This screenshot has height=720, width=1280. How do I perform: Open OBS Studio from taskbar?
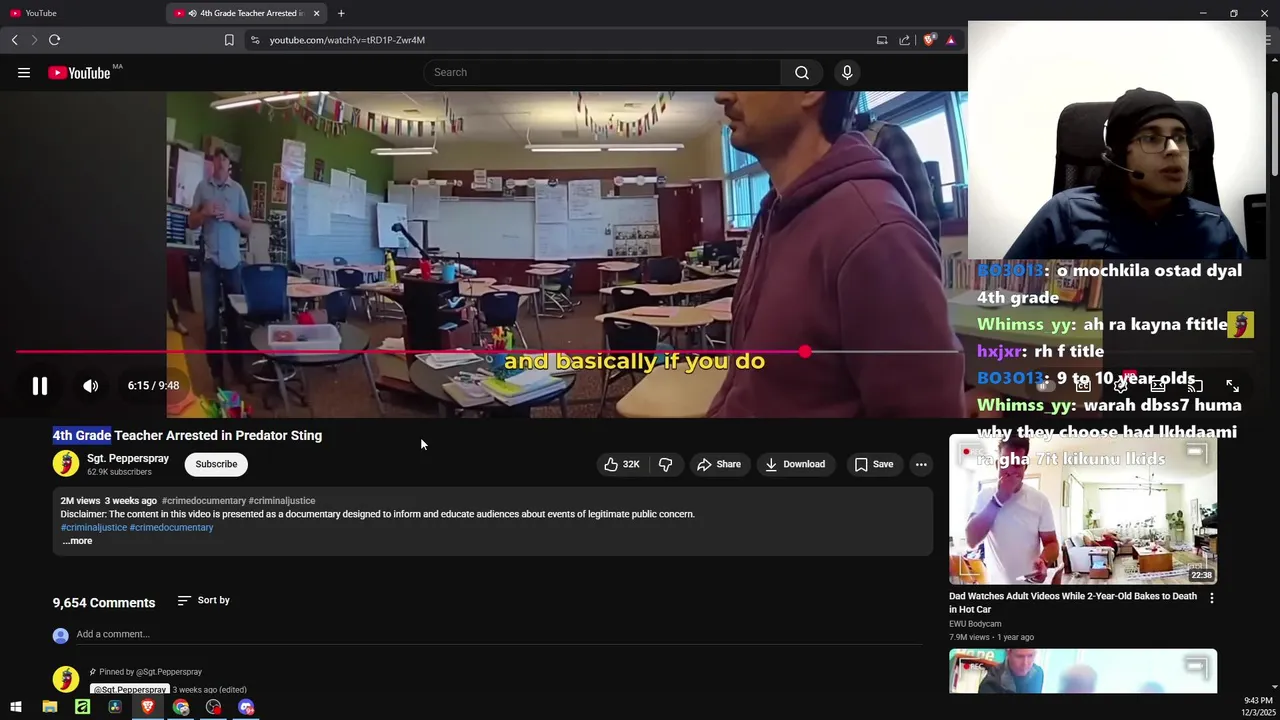pos(213,707)
